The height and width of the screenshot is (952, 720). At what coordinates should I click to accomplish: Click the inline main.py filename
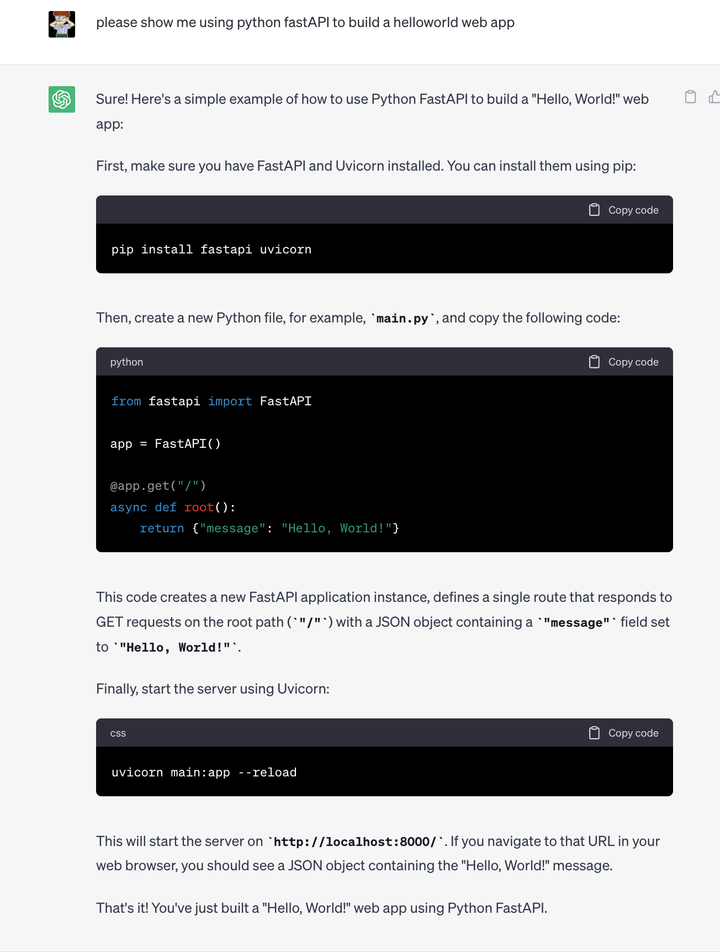tap(404, 318)
